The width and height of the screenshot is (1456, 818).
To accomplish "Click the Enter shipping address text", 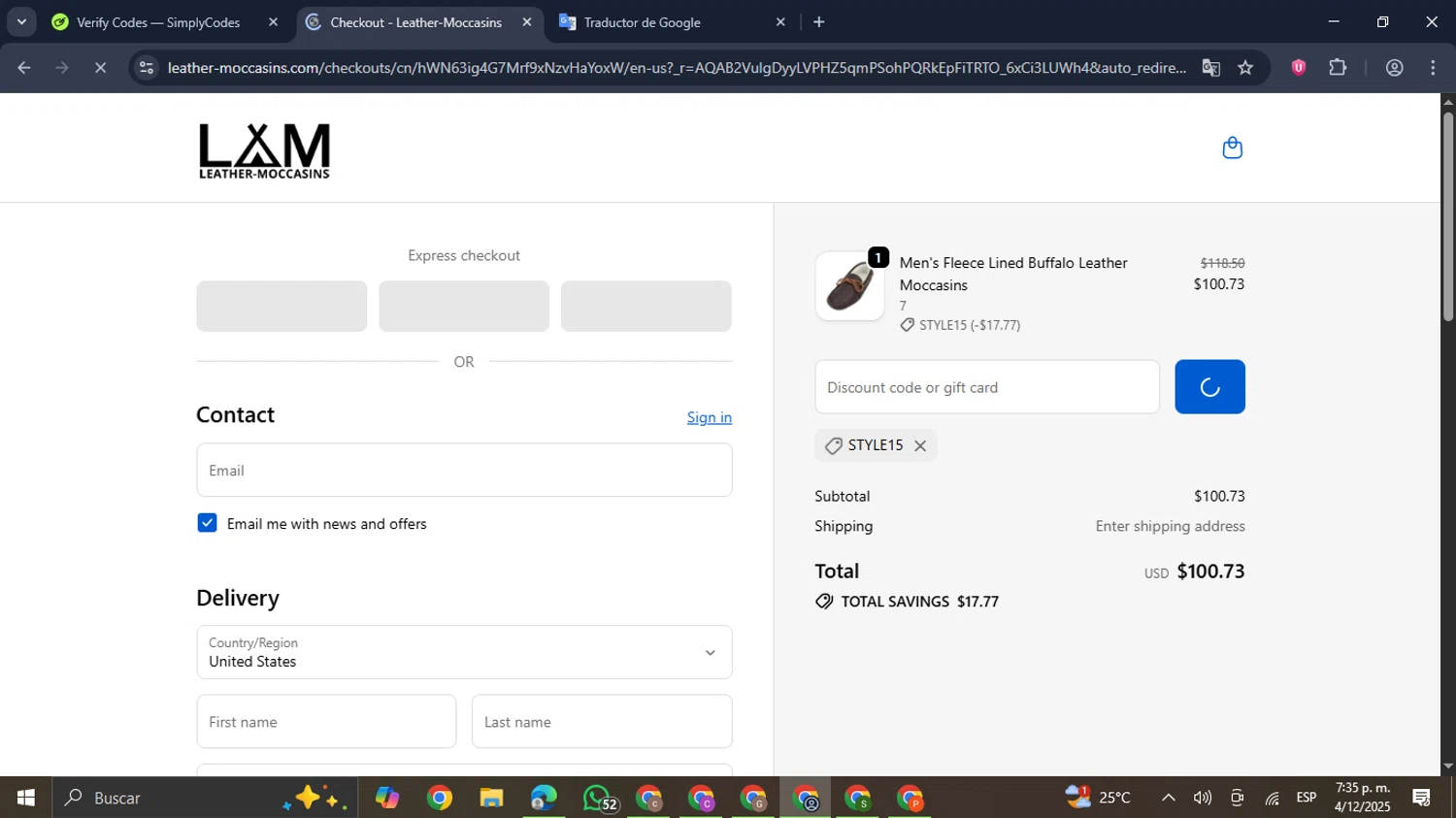I will coord(1170,526).
